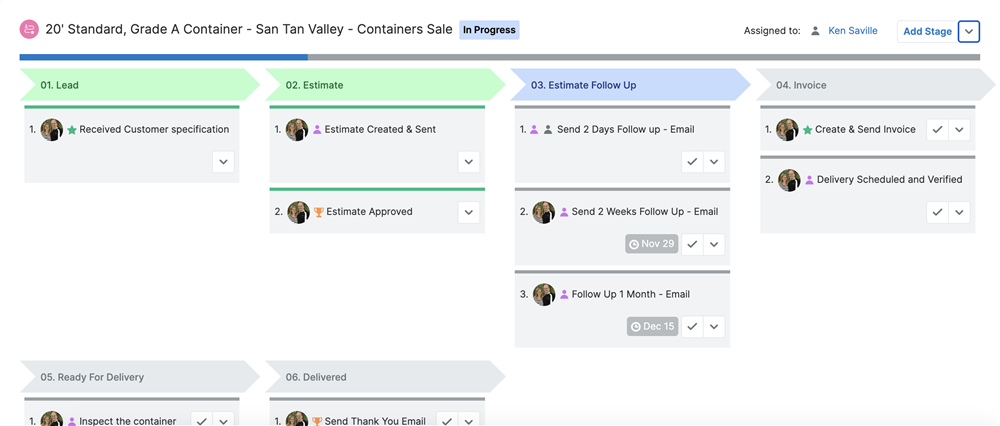Open the dropdown arrow beside Add Stage
The height and width of the screenshot is (426, 1000).
click(x=969, y=31)
